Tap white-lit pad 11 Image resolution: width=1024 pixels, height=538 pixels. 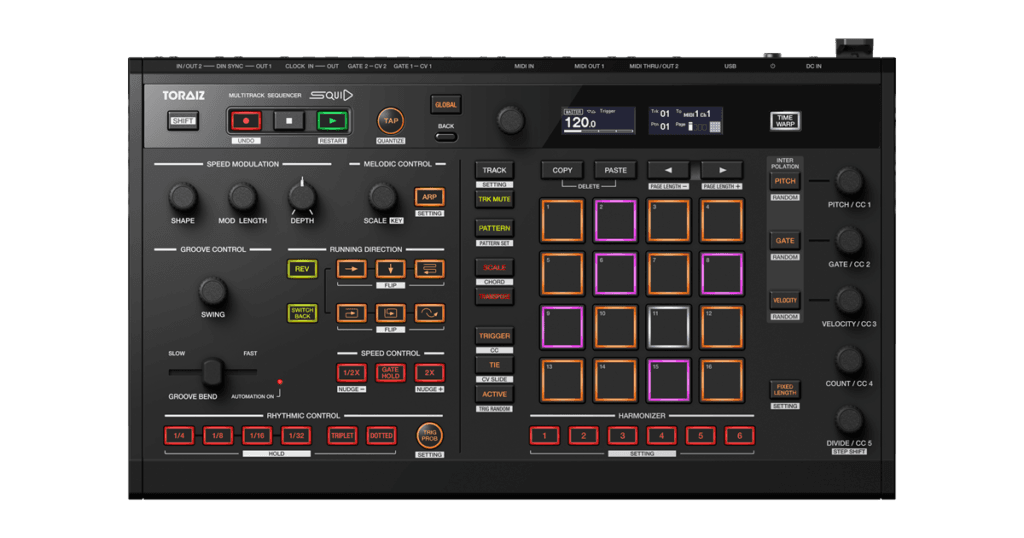click(668, 326)
